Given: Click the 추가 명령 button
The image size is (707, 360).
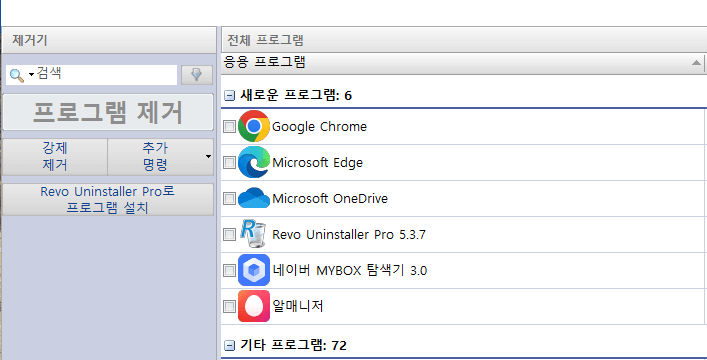Looking at the screenshot, I should [160, 157].
